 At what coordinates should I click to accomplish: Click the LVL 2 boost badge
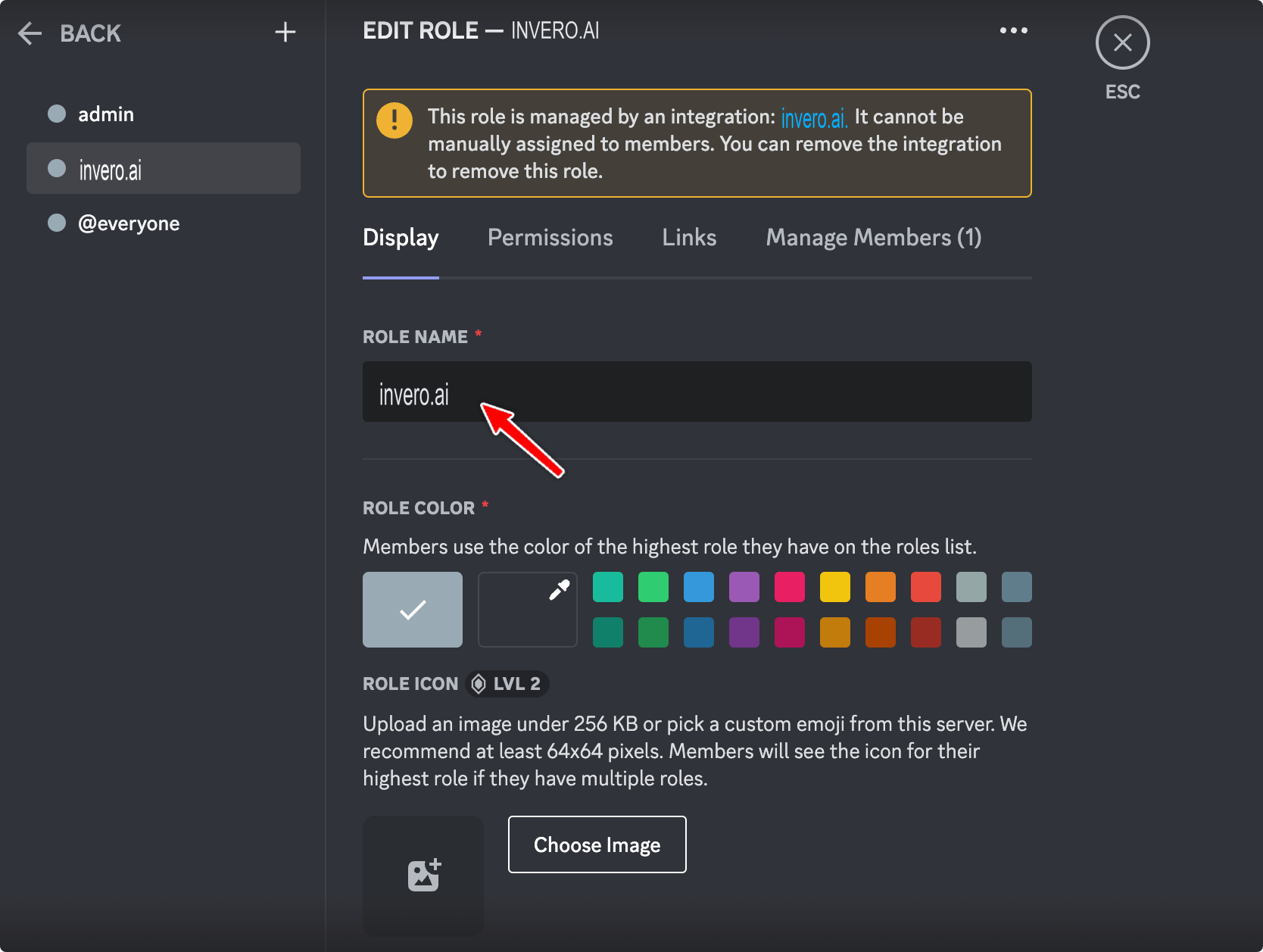pos(507,684)
